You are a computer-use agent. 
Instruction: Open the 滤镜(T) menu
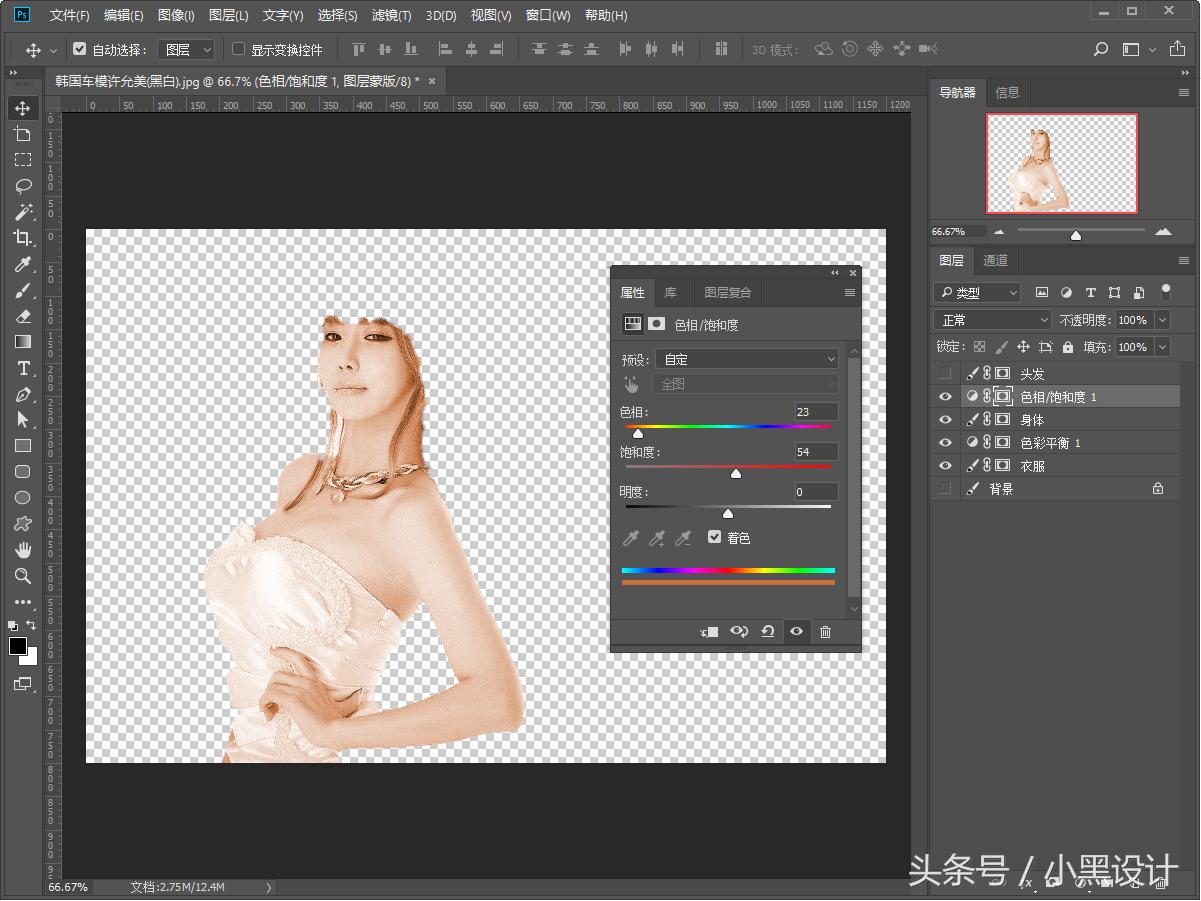(x=391, y=15)
